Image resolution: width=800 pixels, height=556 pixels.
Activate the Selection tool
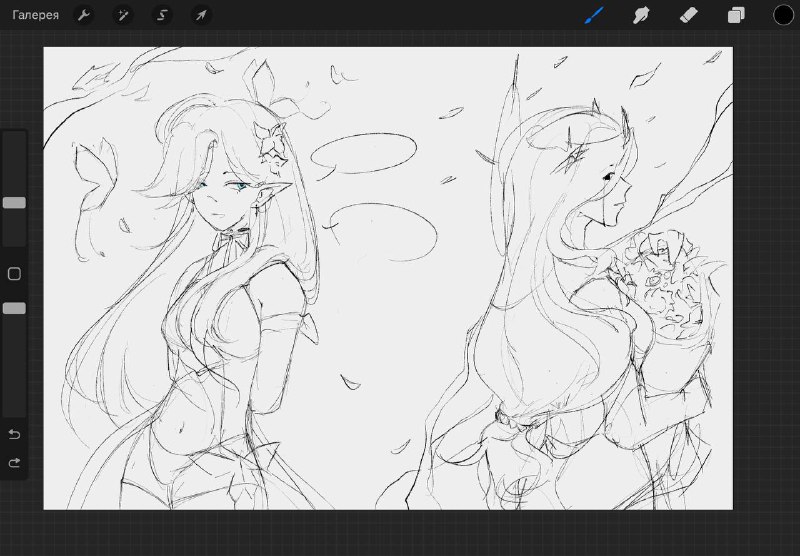pos(162,15)
